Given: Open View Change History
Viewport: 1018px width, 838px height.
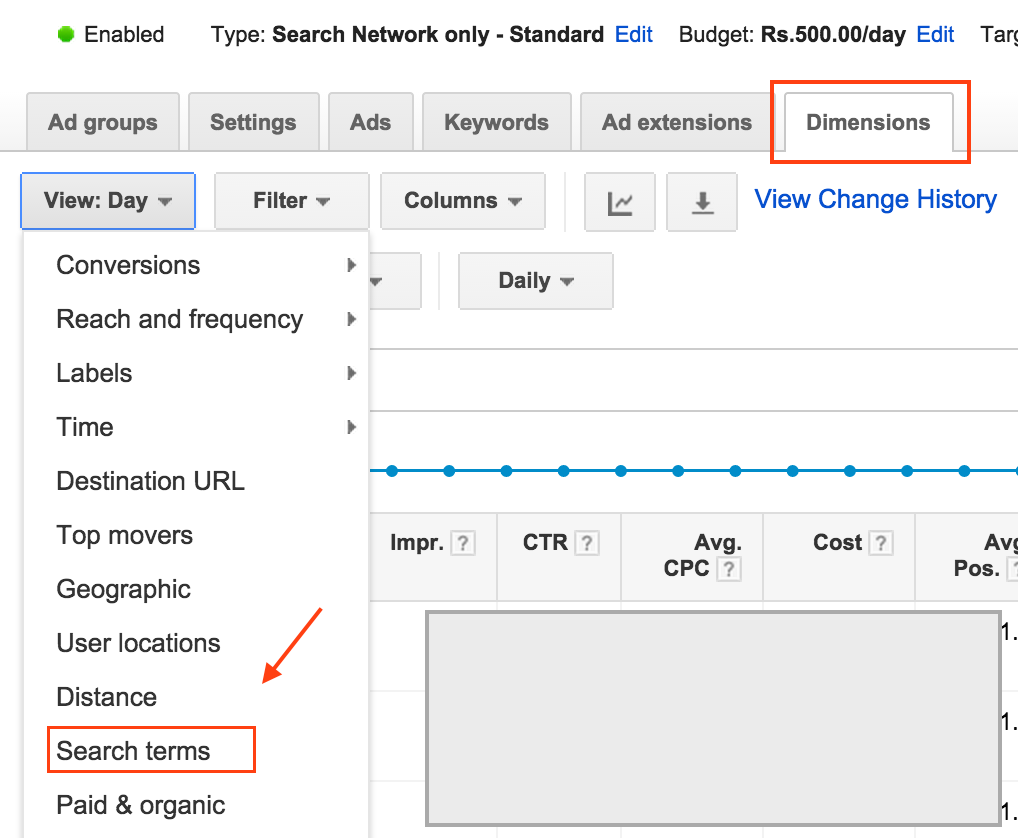Looking at the screenshot, I should 874,199.
